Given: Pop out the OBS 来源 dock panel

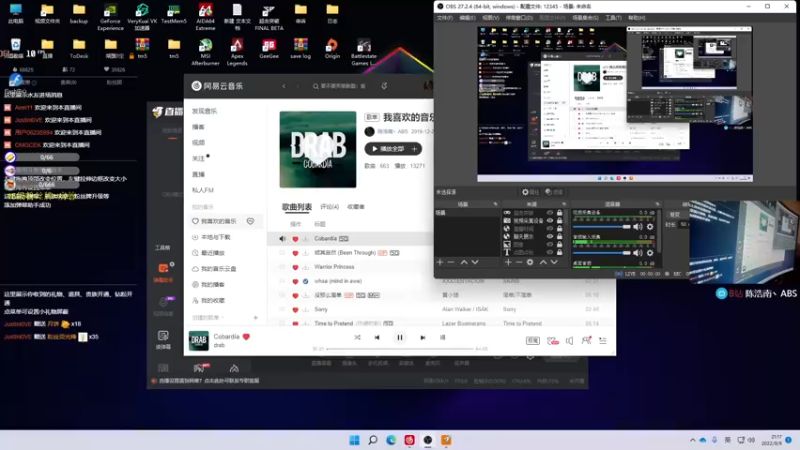Looking at the screenshot, I should click(x=564, y=204).
